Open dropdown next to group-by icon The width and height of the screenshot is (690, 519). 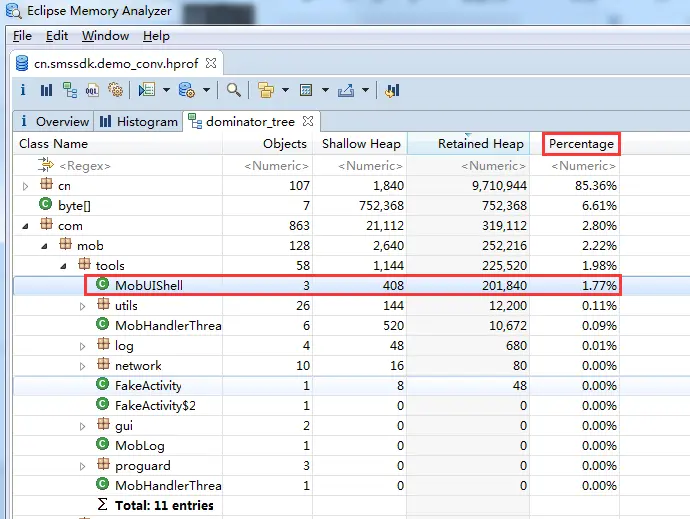pyautogui.click(x=285, y=90)
